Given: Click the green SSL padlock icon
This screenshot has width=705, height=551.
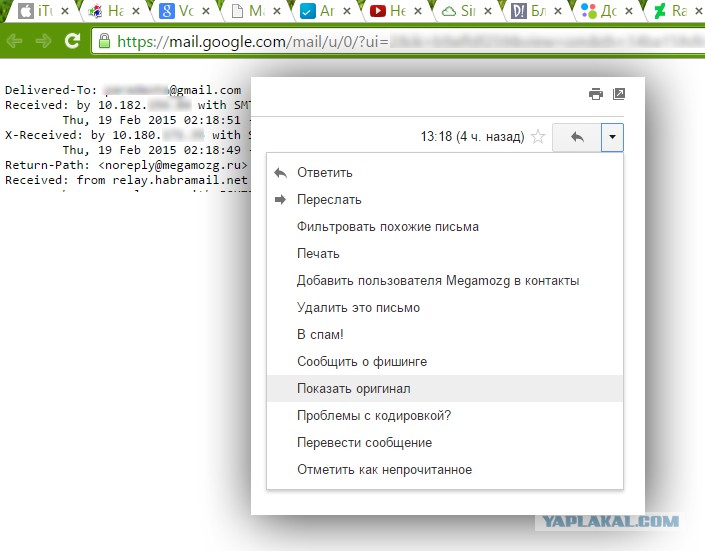Looking at the screenshot, I should coord(105,41).
